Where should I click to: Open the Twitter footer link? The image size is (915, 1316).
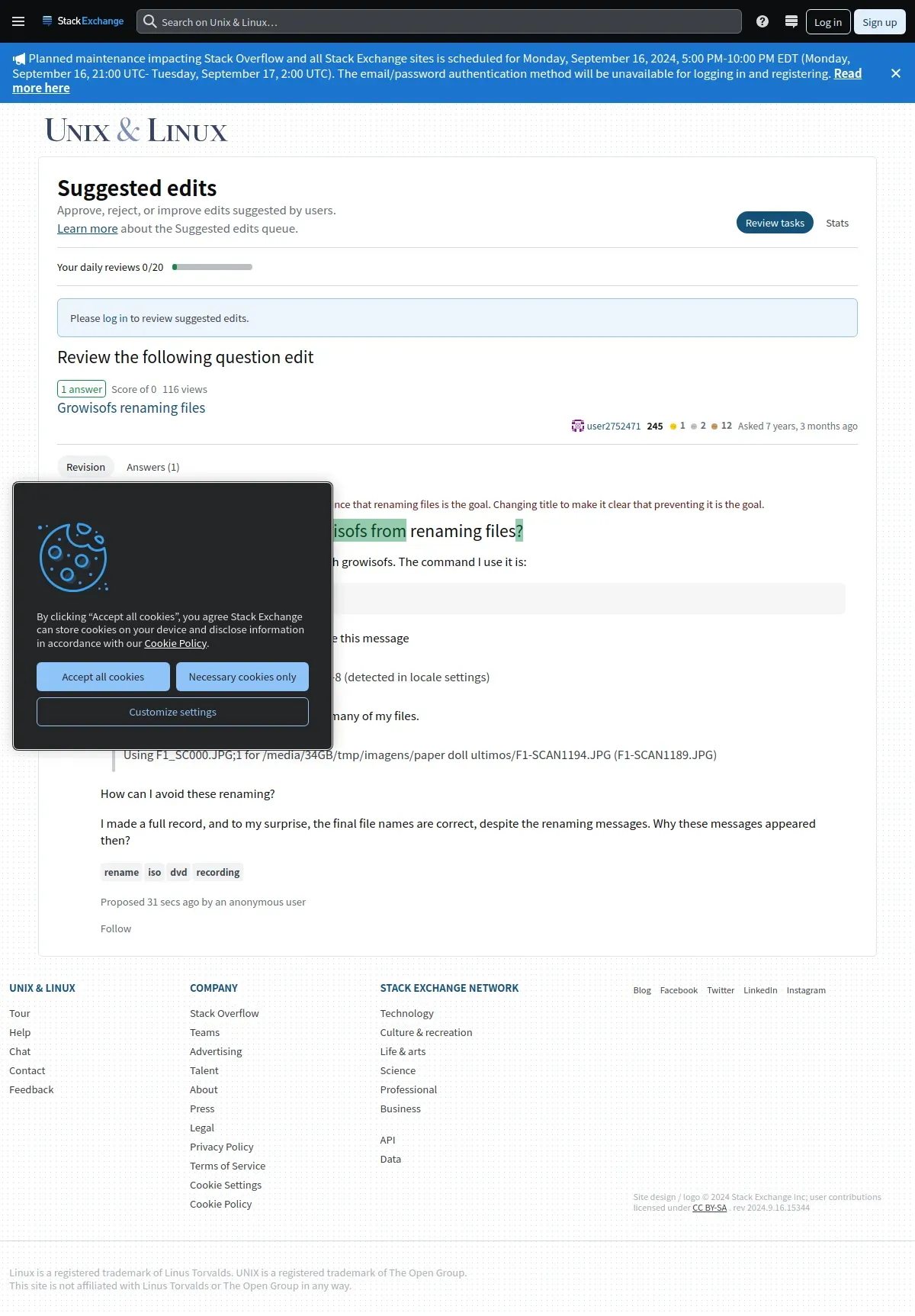(721, 990)
